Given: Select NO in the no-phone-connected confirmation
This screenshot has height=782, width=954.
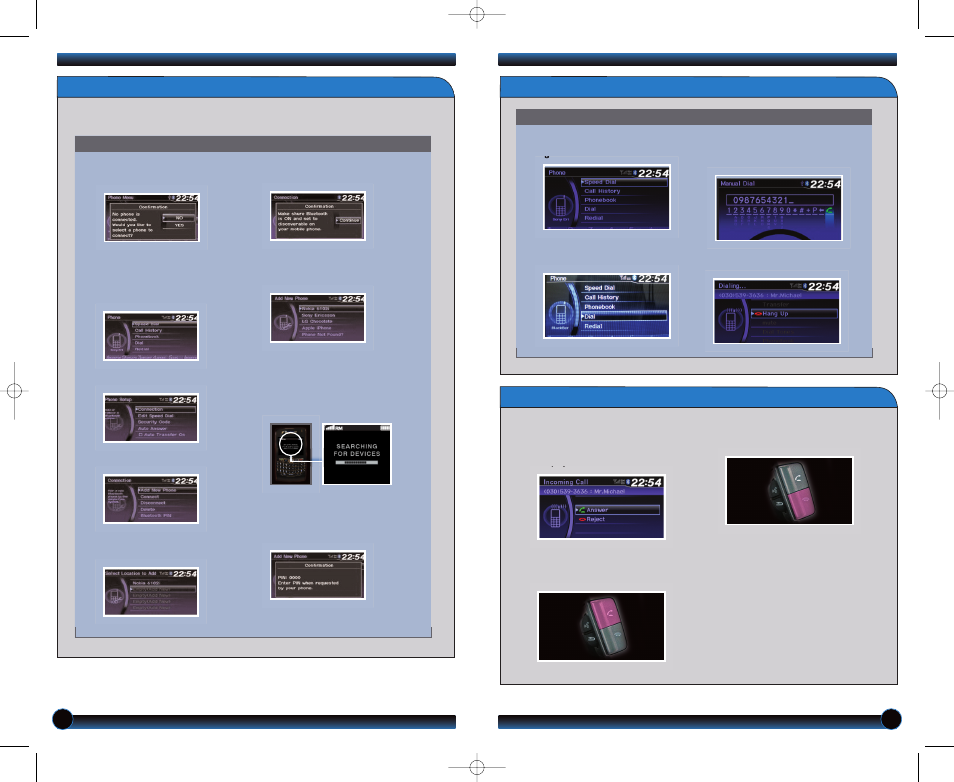Looking at the screenshot, I should [x=179, y=217].
